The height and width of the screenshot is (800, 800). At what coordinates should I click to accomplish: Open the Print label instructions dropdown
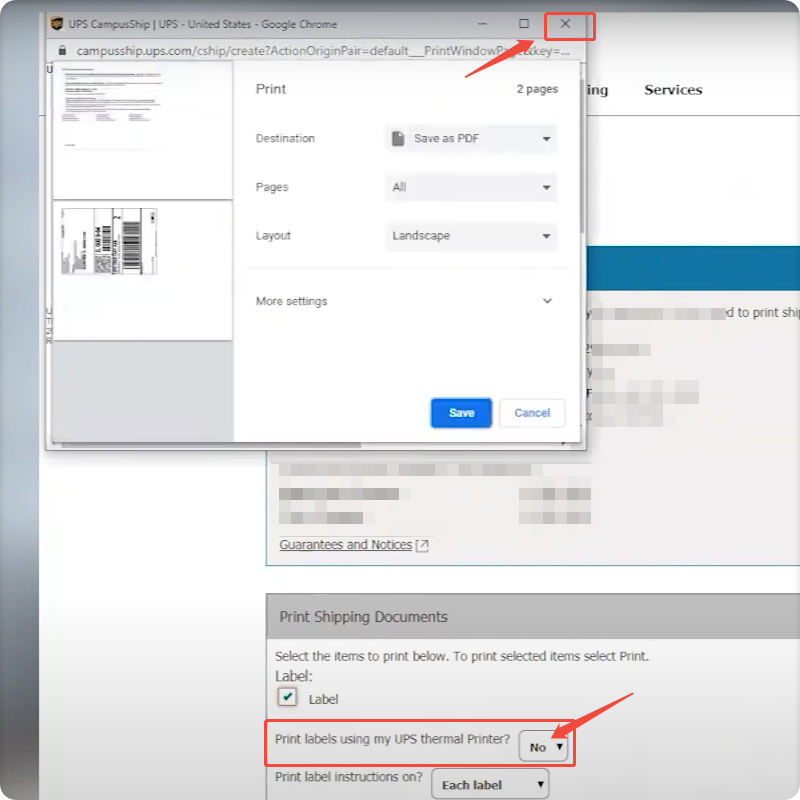click(490, 784)
